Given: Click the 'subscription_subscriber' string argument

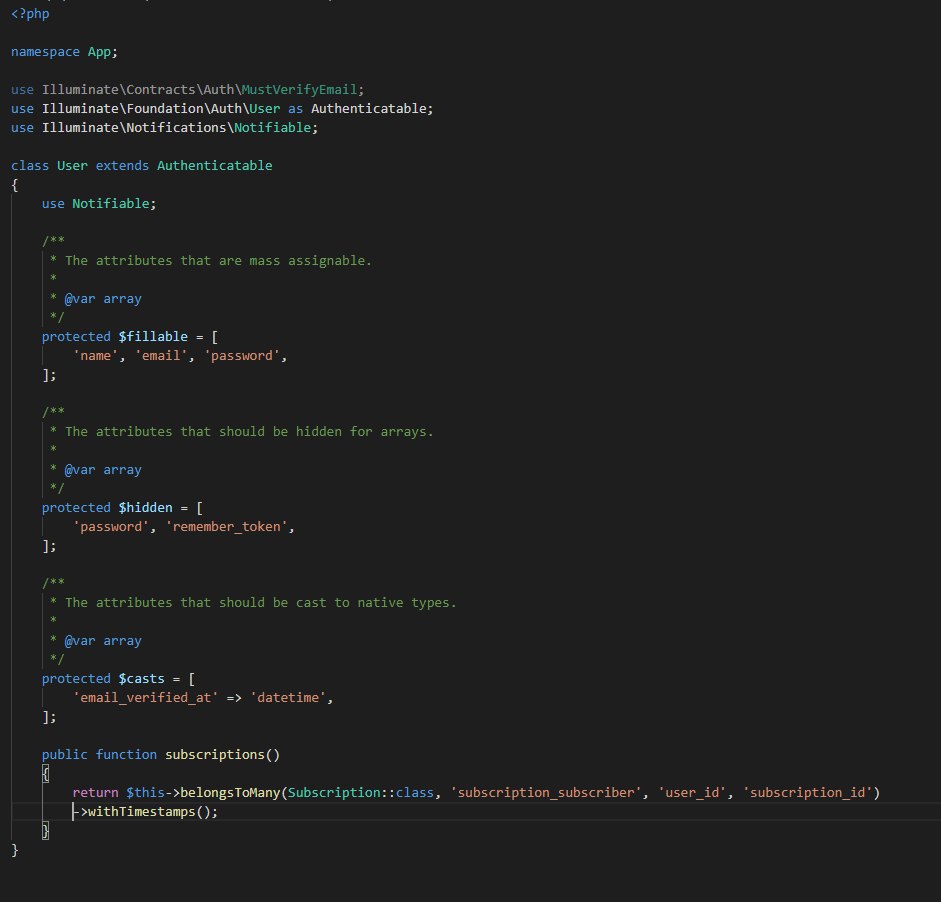Looking at the screenshot, I should [546, 793].
